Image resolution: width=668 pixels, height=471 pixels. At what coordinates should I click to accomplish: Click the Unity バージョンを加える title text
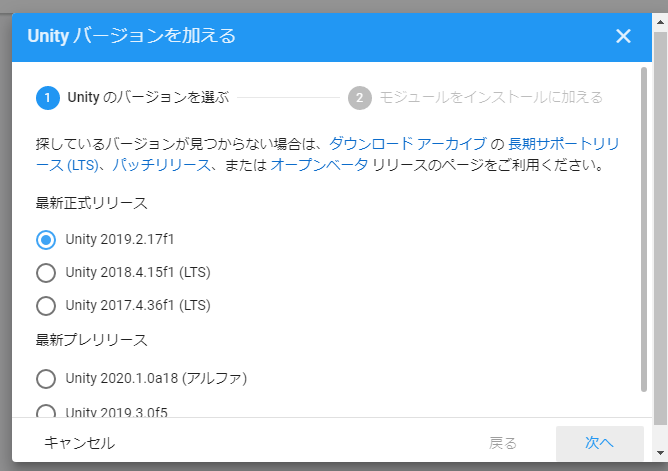(131, 36)
